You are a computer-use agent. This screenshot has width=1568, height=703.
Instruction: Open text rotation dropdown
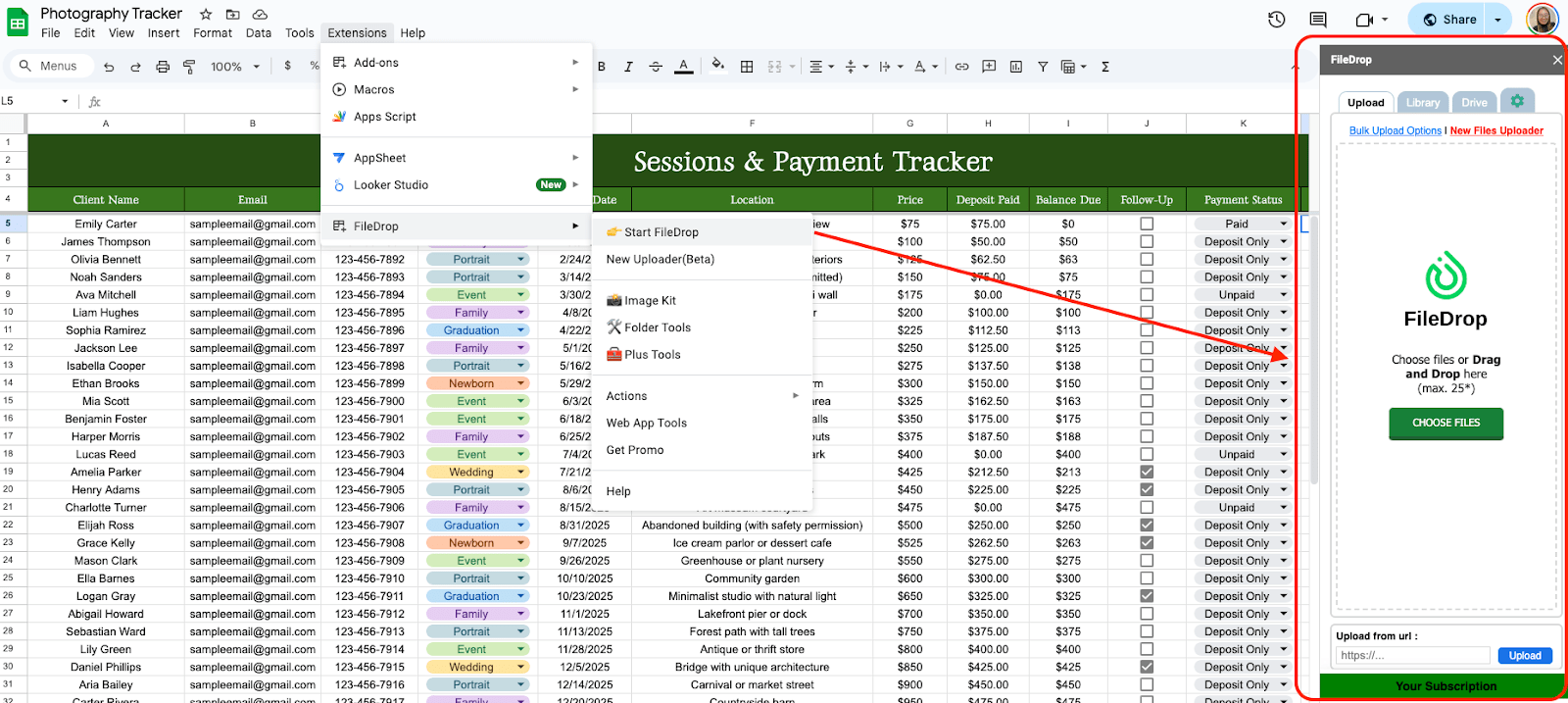point(925,67)
